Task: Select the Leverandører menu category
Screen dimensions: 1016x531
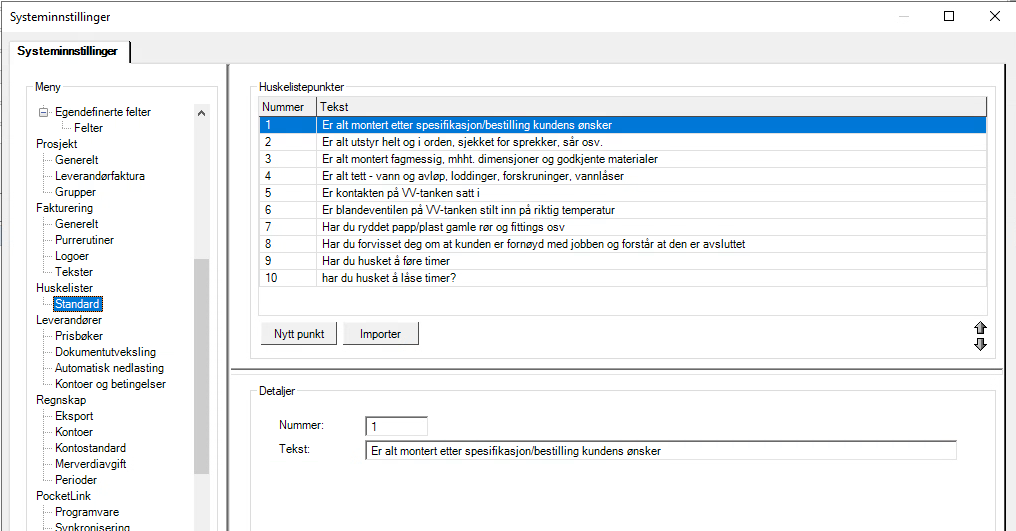Action: [69, 320]
